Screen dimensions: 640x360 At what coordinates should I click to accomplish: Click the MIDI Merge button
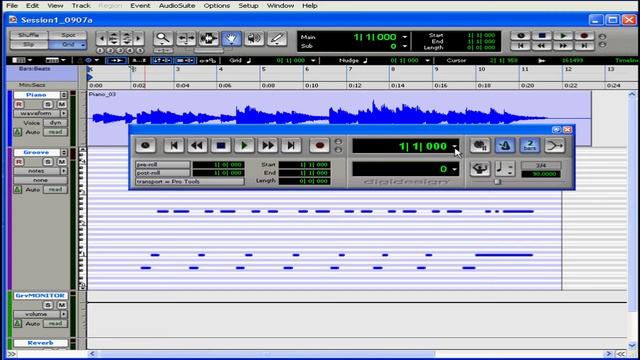(x=555, y=145)
